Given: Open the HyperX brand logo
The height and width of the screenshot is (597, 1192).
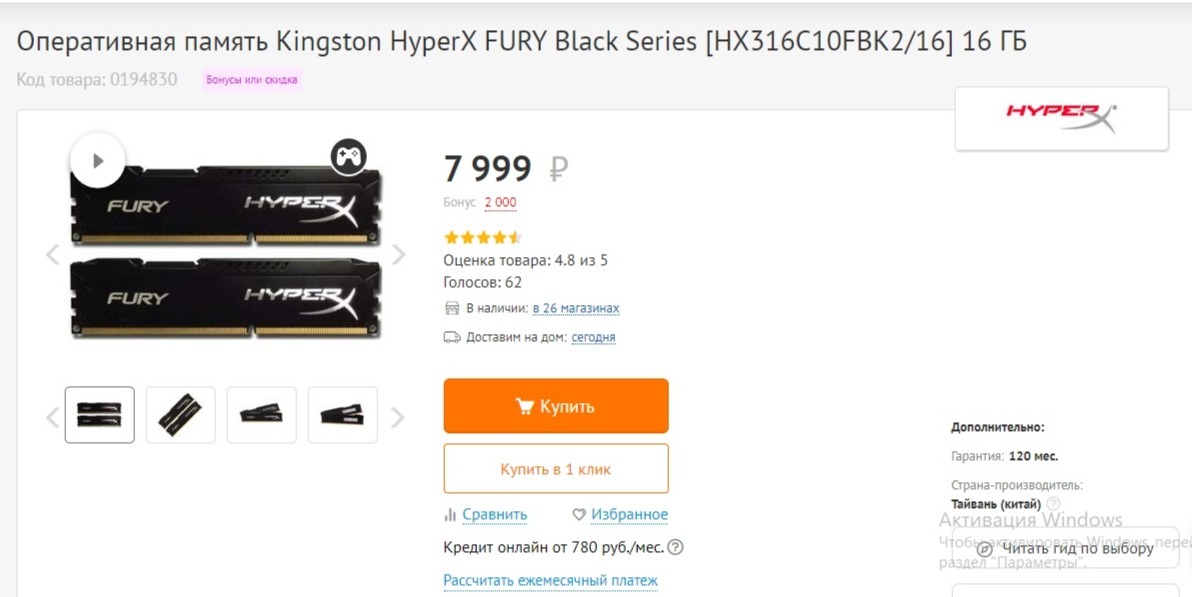Looking at the screenshot, I should (x=1061, y=118).
